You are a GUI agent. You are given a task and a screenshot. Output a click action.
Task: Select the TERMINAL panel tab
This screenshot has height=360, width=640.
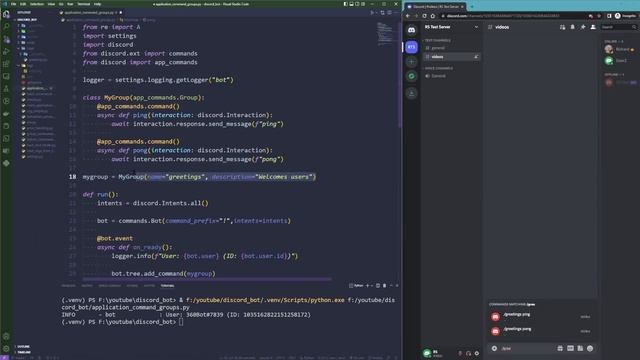(x=167, y=286)
